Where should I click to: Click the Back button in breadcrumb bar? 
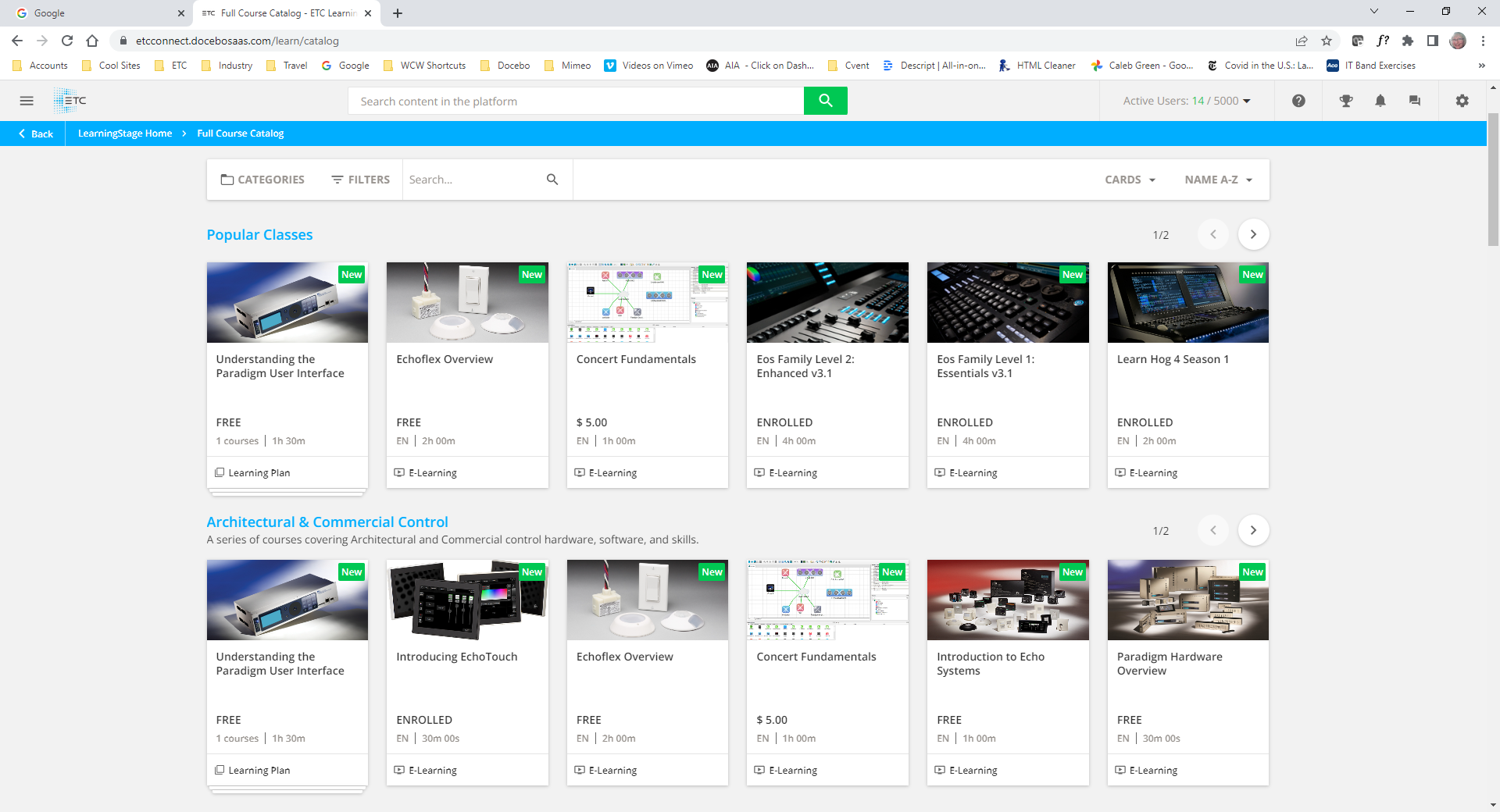[x=36, y=134]
